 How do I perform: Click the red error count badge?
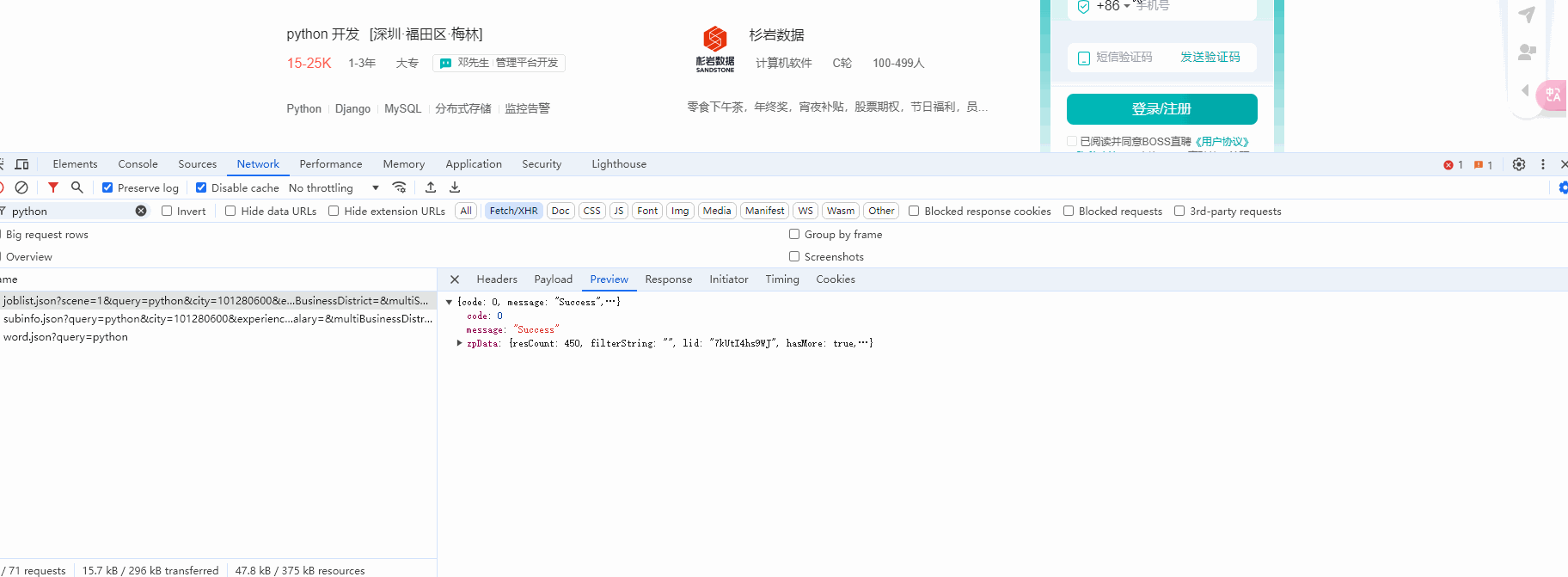tap(1453, 165)
